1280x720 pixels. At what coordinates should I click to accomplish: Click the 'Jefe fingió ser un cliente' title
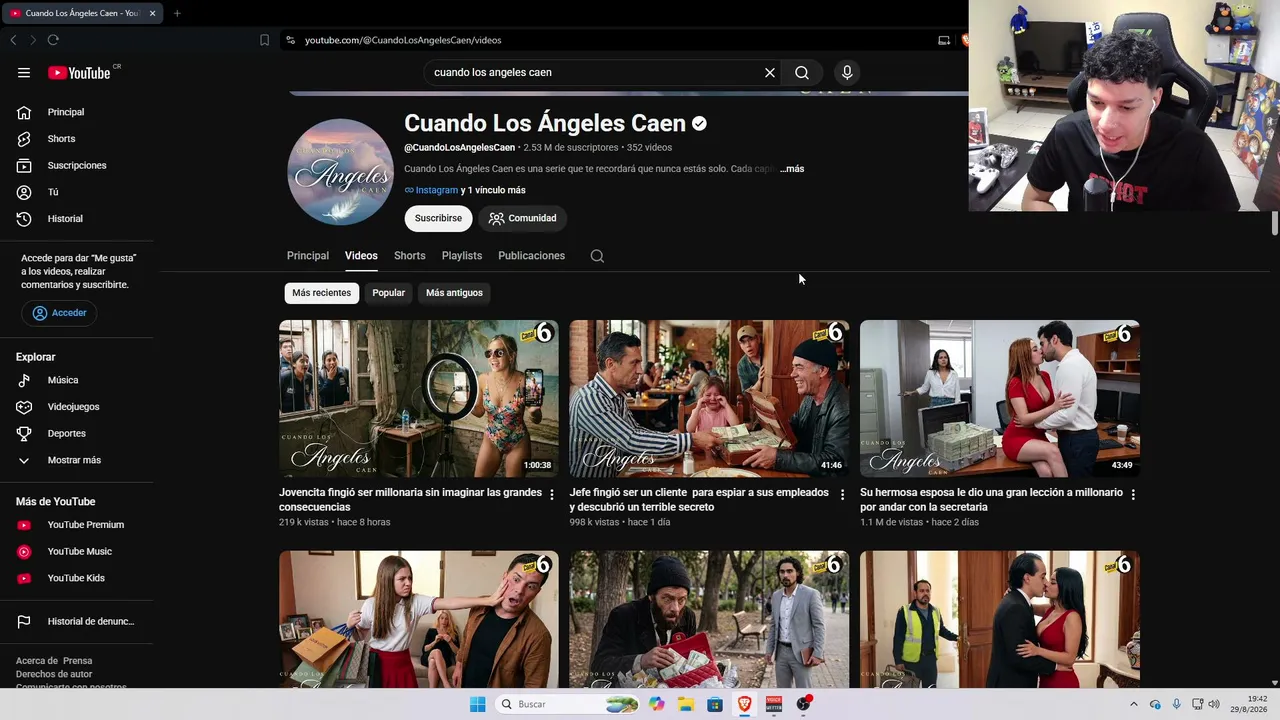(x=699, y=500)
